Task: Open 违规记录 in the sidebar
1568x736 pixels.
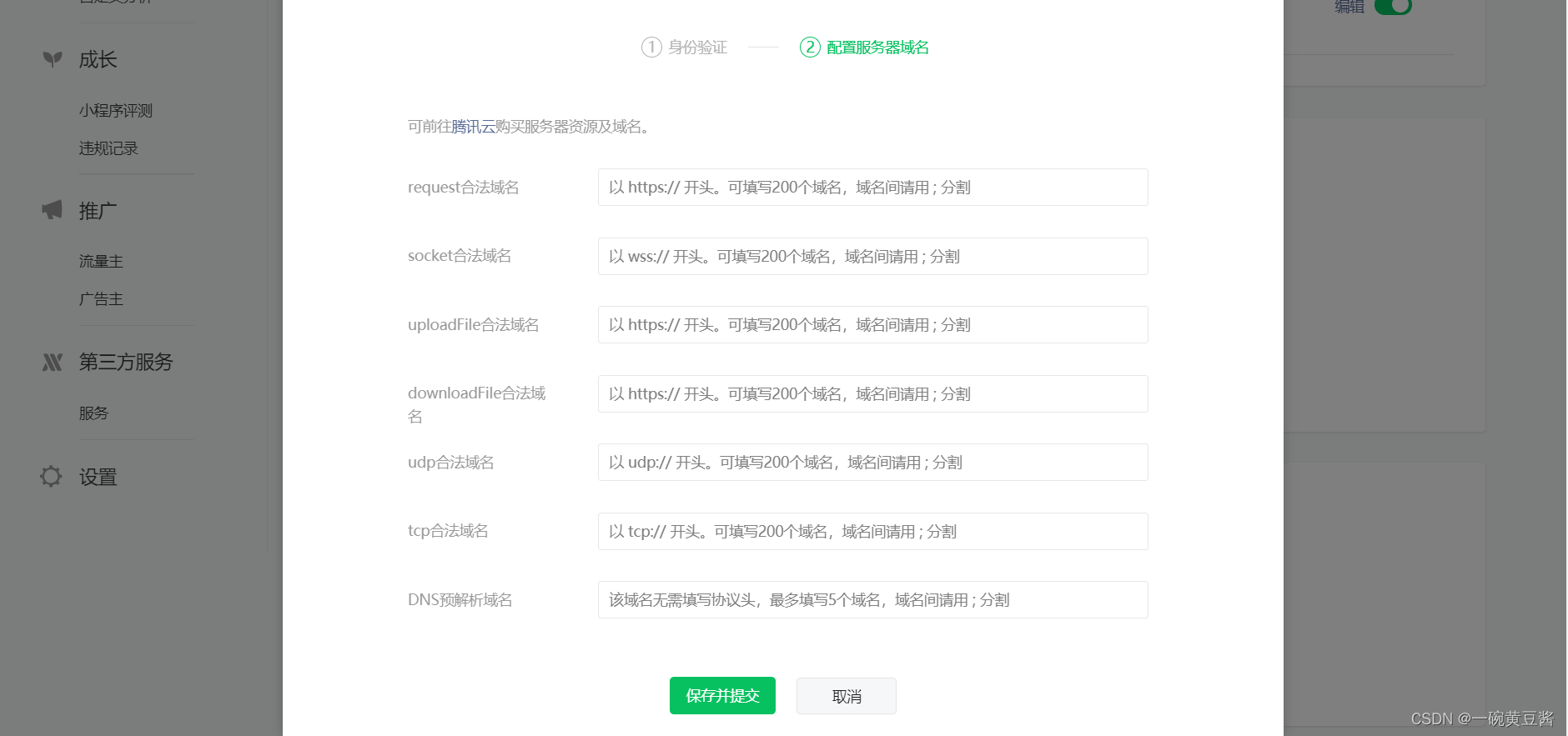Action: [108, 148]
